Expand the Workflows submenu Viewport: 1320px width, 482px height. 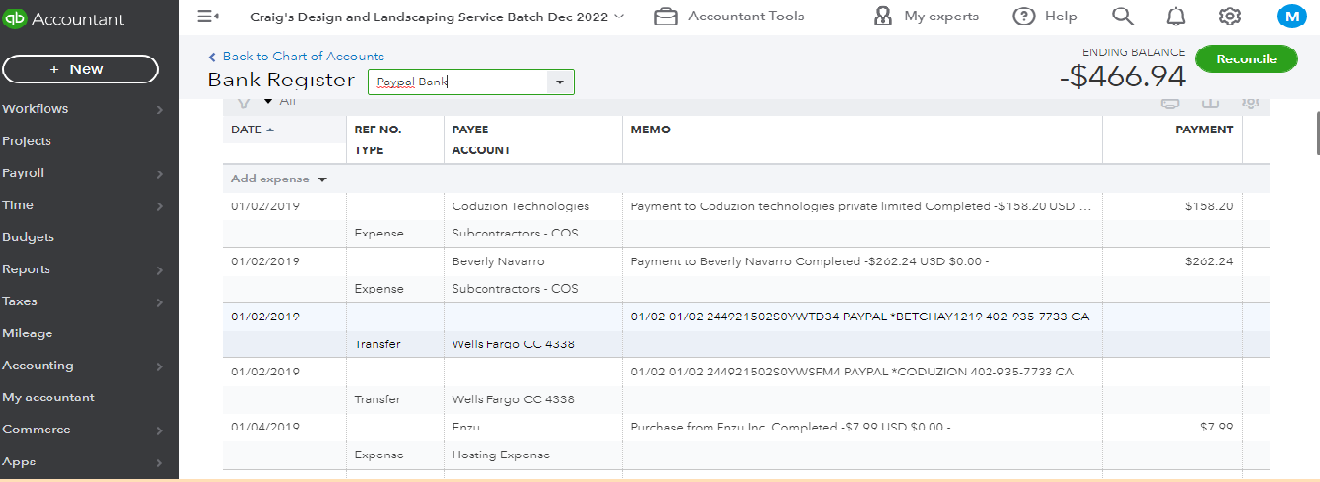coord(159,109)
